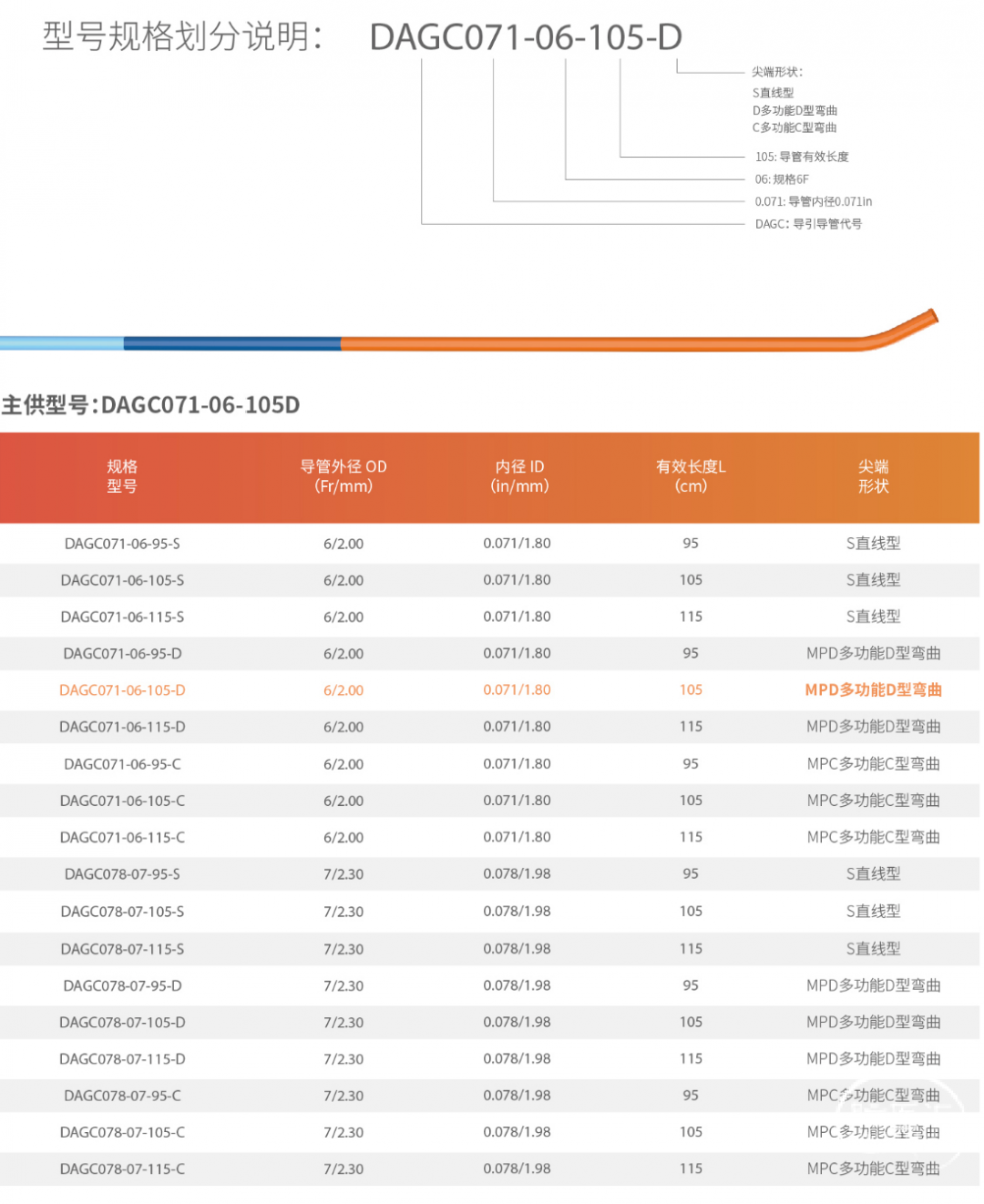Click the legend text 06: 规格6F
Screen dimensions: 984x1204
pos(782,179)
